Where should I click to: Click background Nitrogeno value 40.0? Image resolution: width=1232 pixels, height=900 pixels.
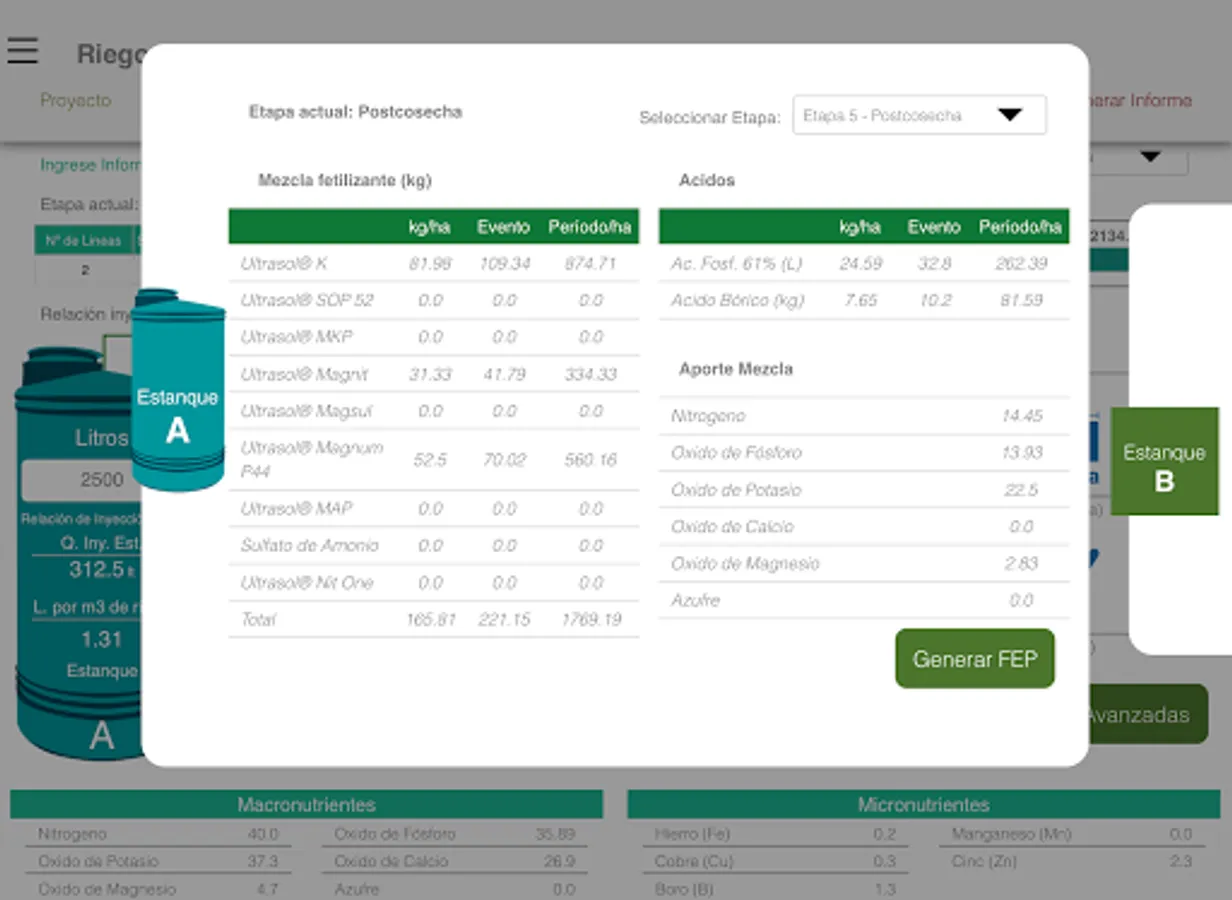[264, 834]
